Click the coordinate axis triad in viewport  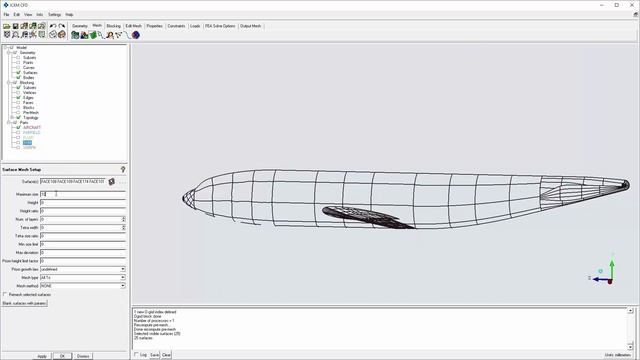(x=603, y=271)
